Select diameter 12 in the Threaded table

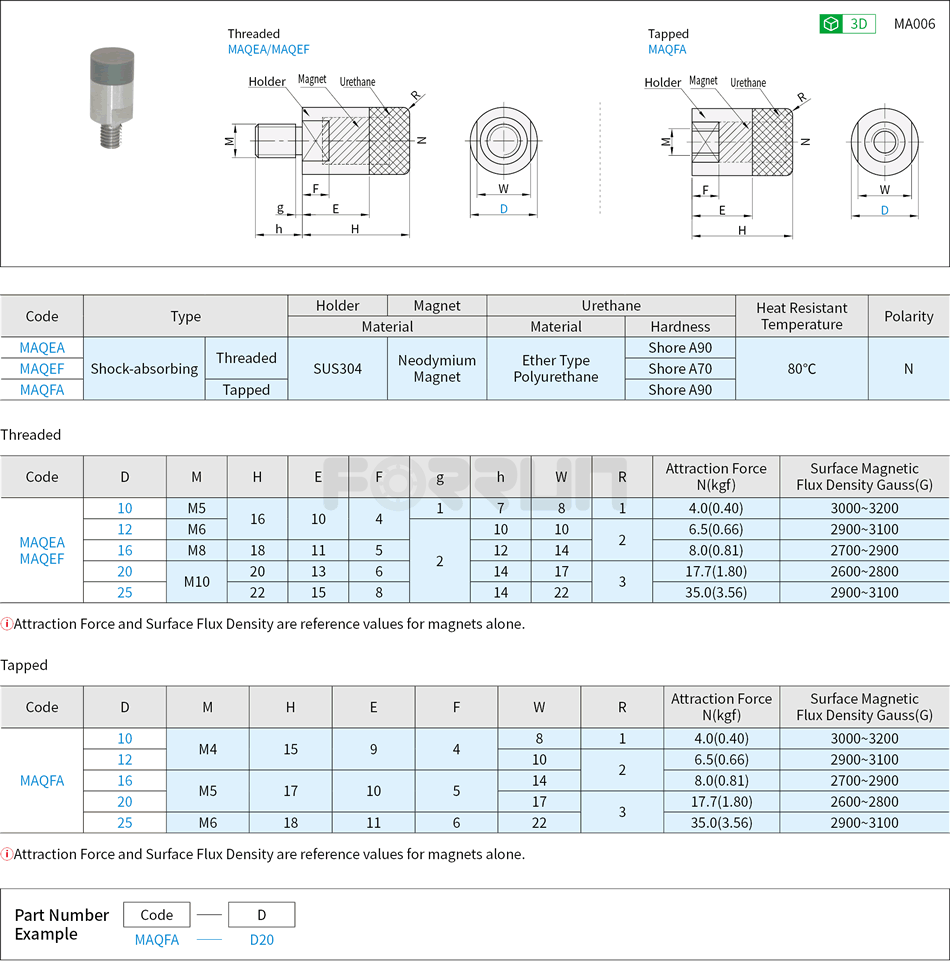(x=125, y=529)
